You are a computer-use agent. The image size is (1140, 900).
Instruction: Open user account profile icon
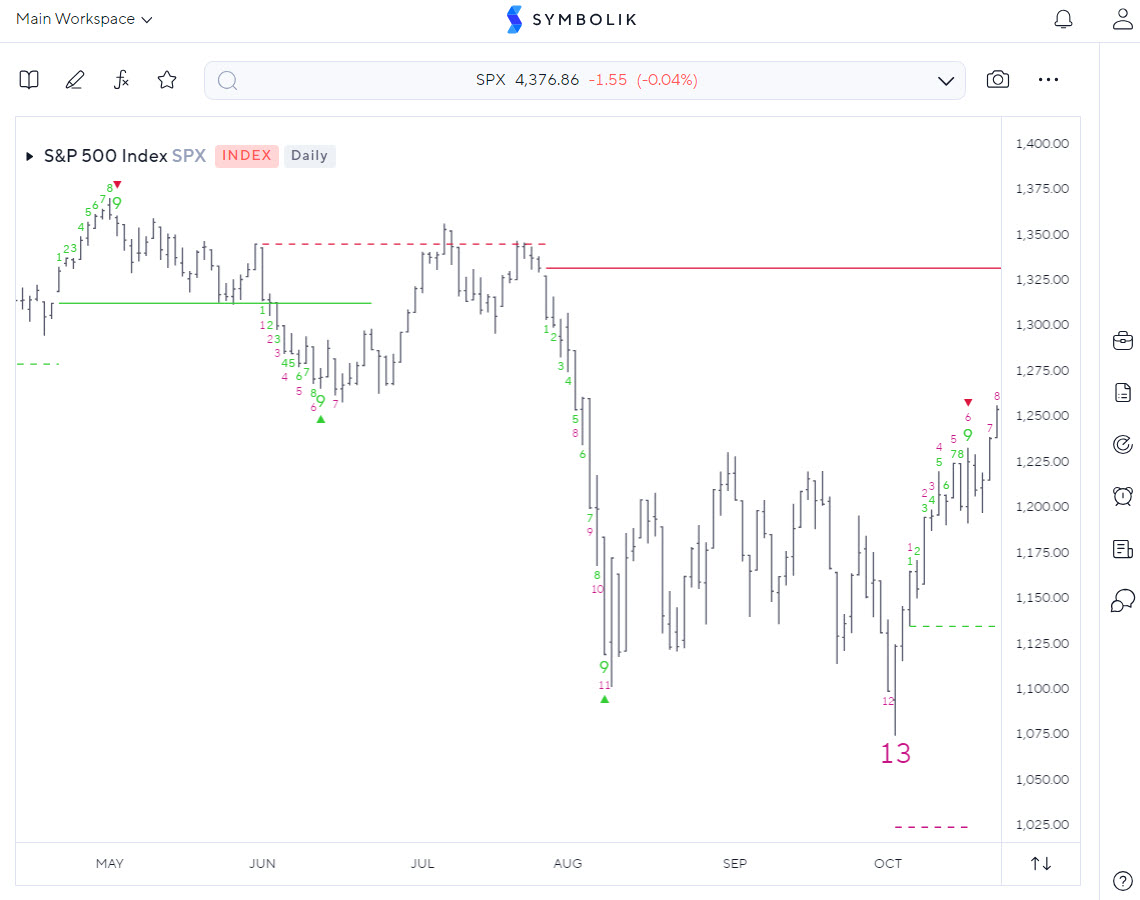pos(1122,19)
